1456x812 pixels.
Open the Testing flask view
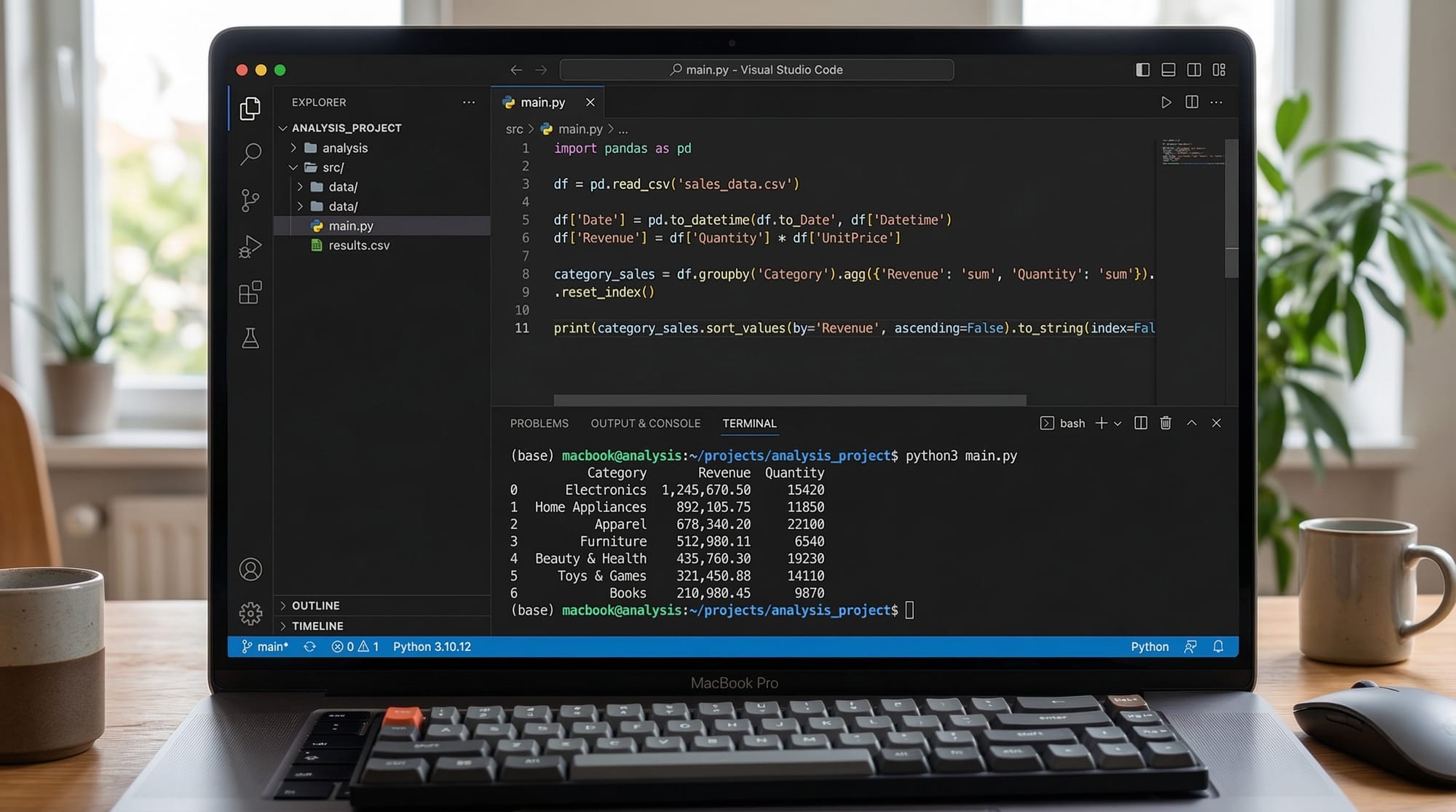pos(250,338)
